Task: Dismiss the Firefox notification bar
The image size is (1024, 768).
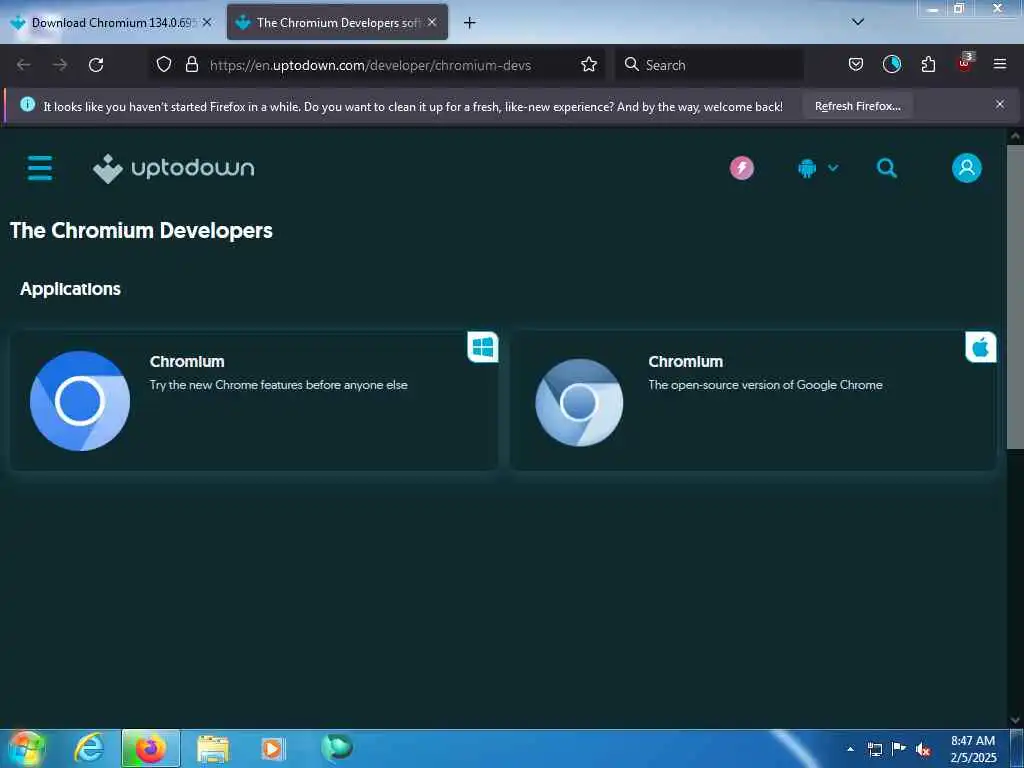Action: tap(1000, 104)
